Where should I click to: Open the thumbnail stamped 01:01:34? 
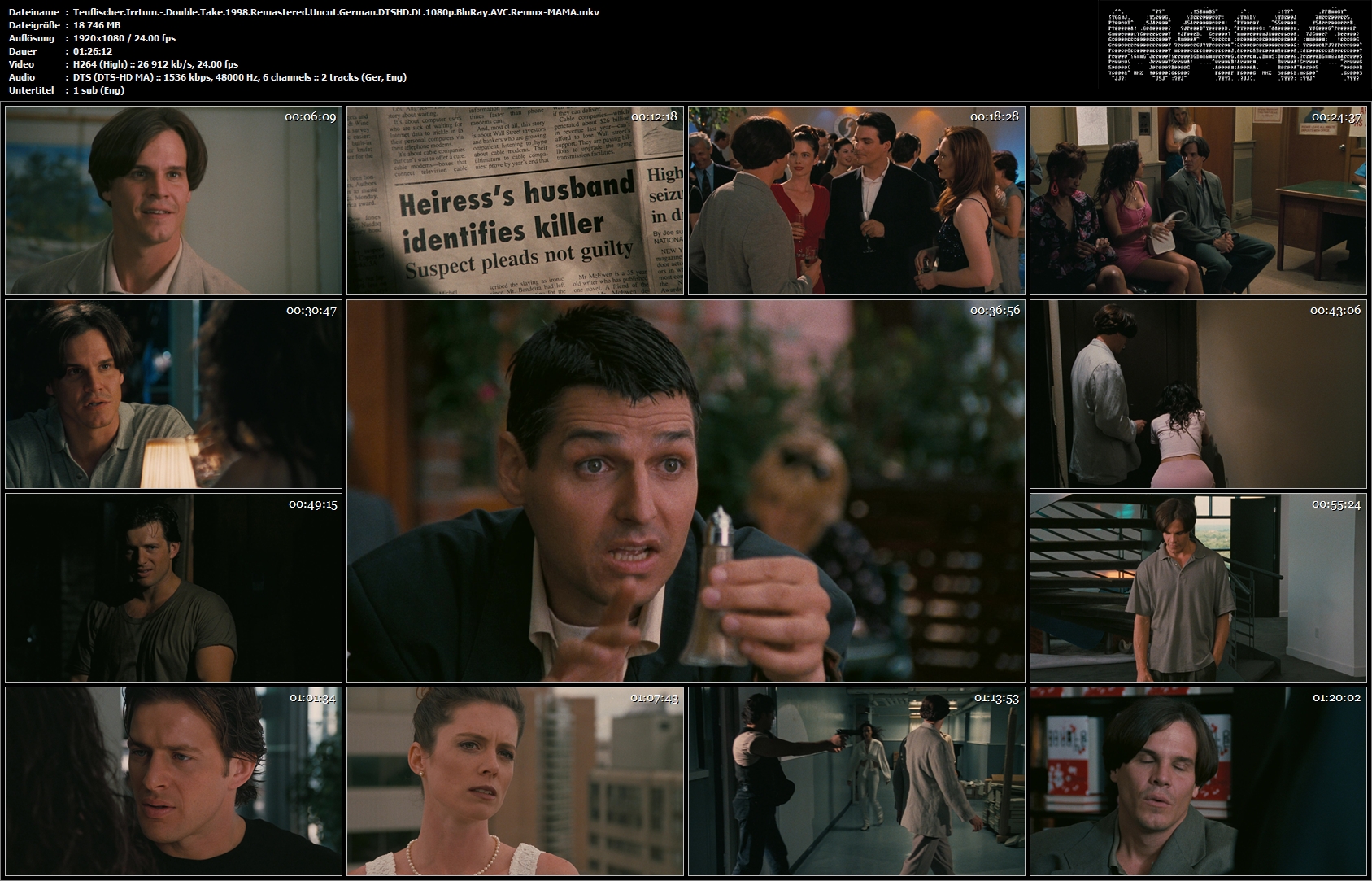(x=173, y=781)
